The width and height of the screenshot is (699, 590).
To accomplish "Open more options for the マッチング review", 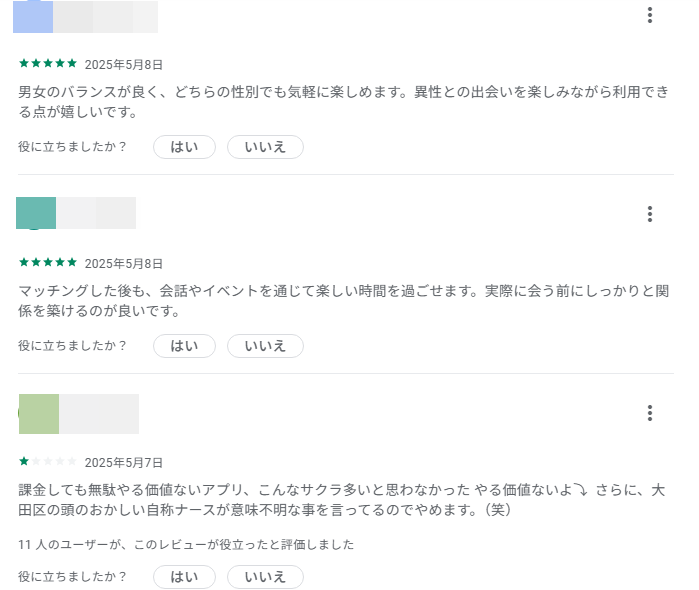I will tap(650, 214).
